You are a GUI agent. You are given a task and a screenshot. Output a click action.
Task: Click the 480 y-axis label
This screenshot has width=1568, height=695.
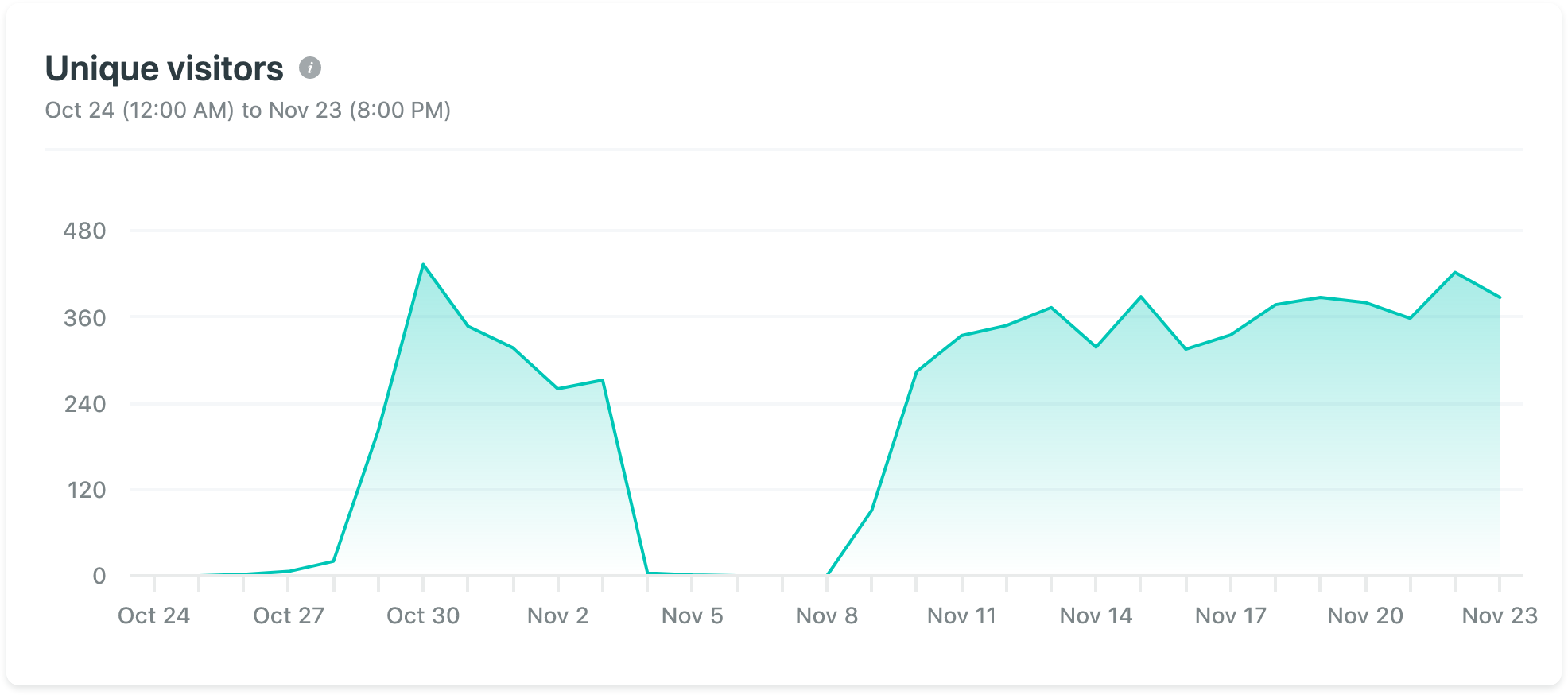click(x=84, y=231)
